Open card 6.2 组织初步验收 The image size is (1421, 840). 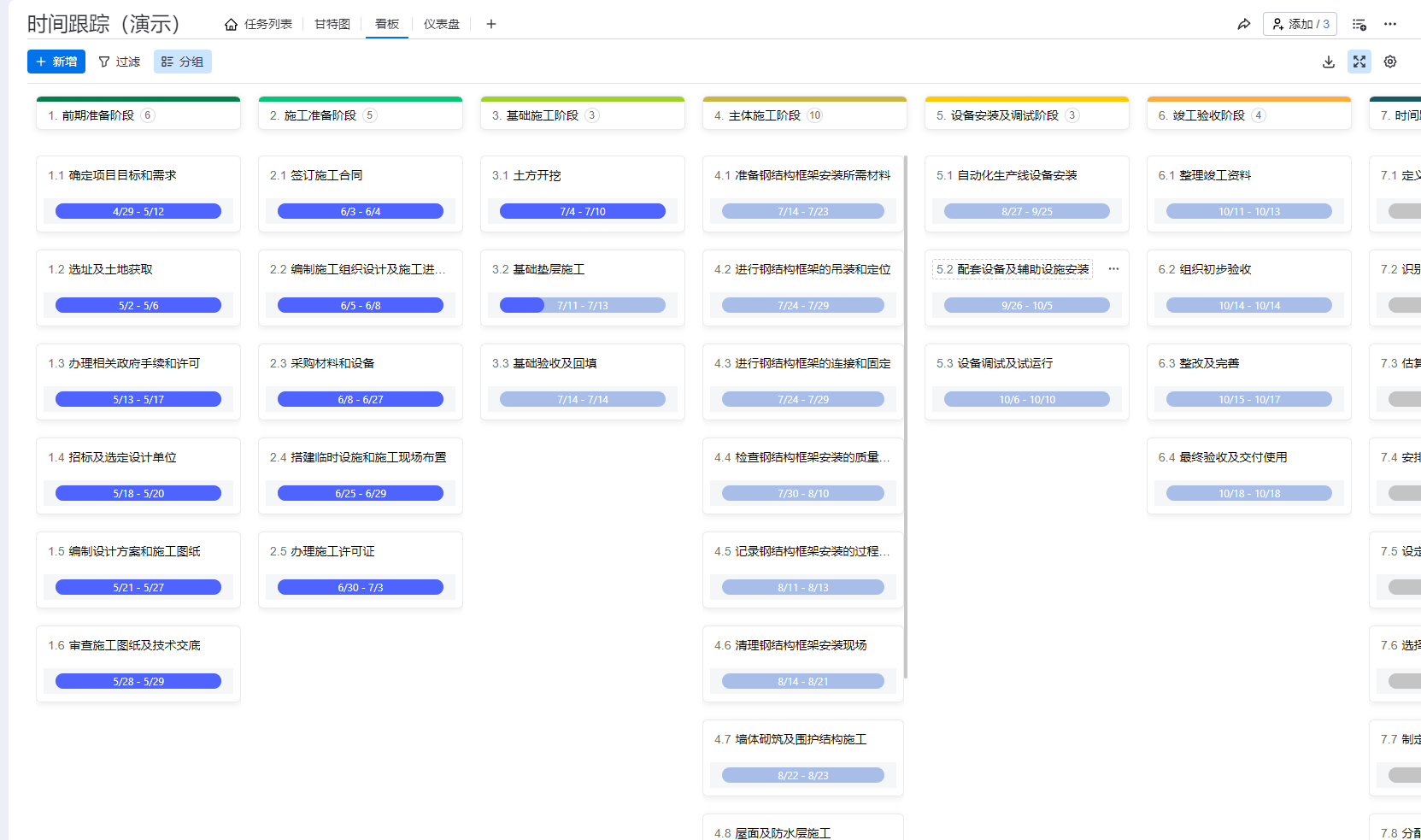coord(1249,288)
